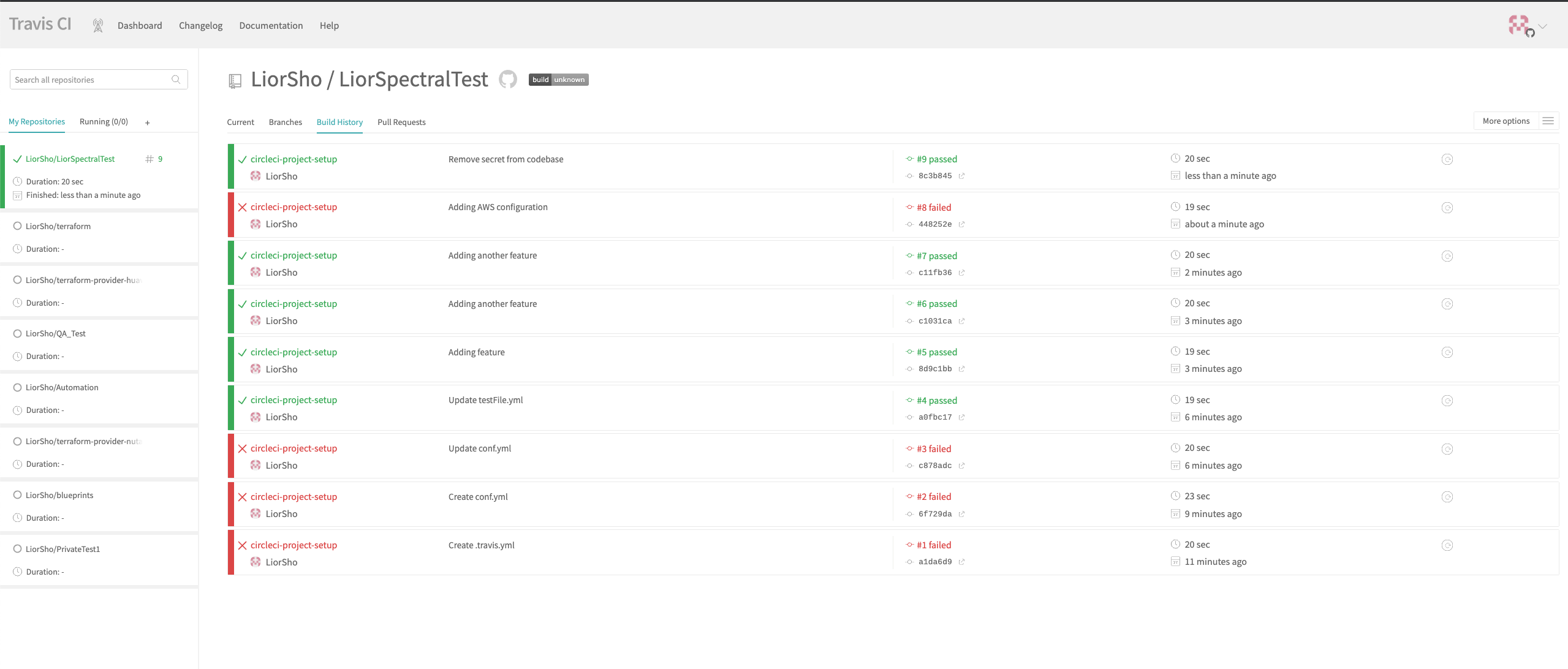Click commit hash a1da6d9
1568x669 pixels.
coord(935,562)
